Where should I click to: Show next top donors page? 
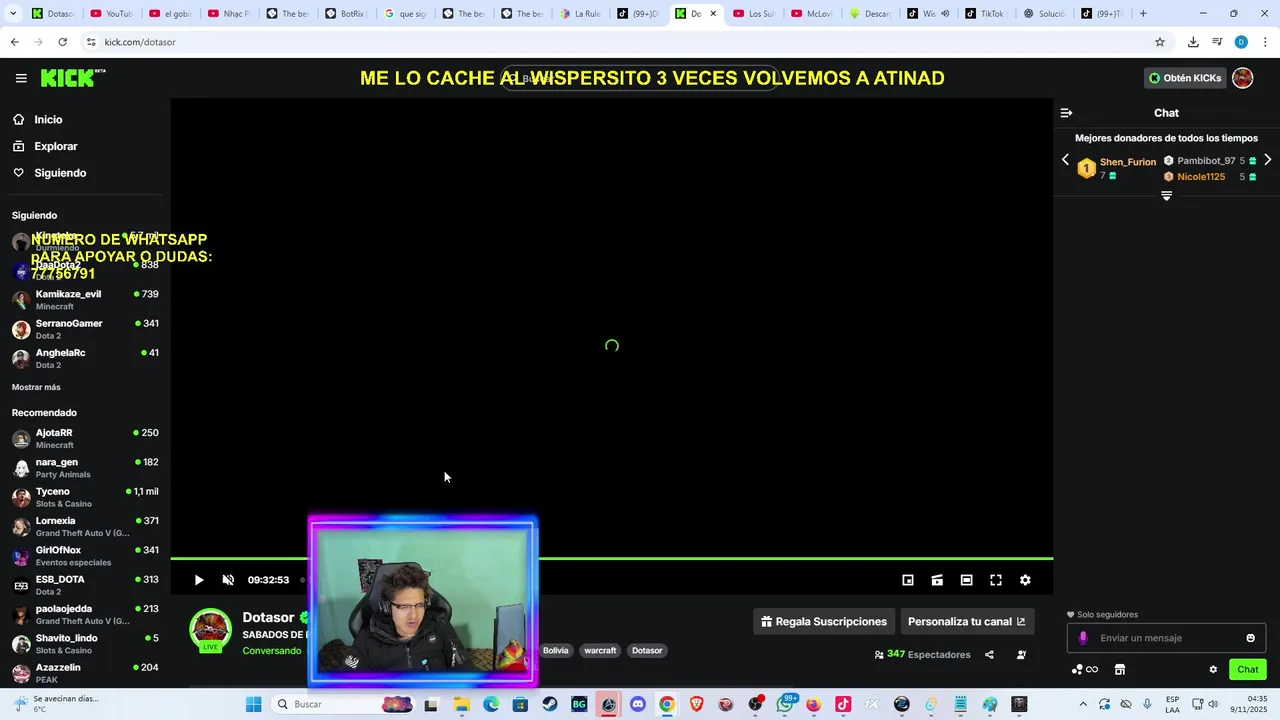tap(1267, 160)
